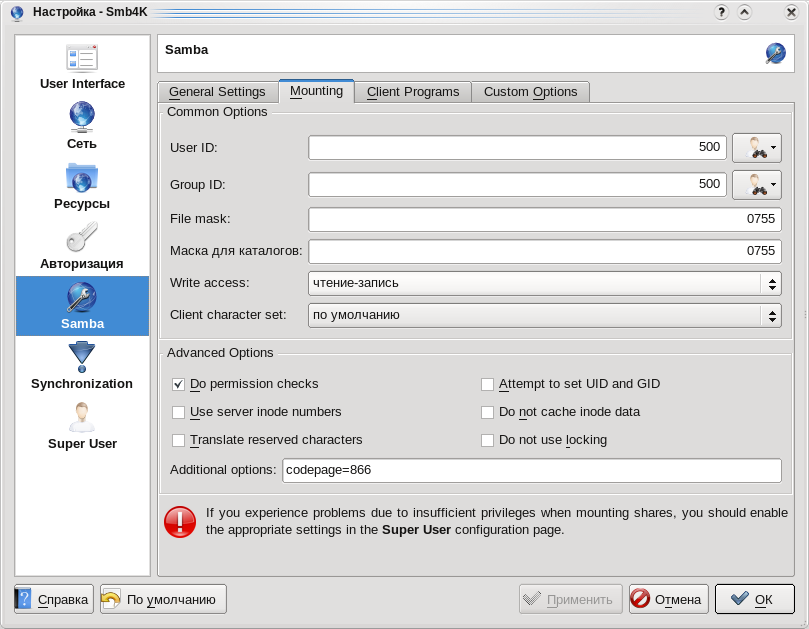Image resolution: width=809 pixels, height=629 pixels.
Task: Enable Do not cache inode data
Action: point(487,412)
